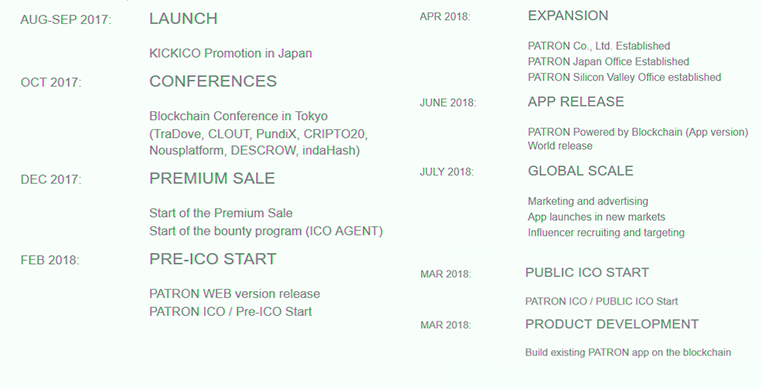Click Blockchain Conference in Tokyo line

pyautogui.click(x=238, y=116)
